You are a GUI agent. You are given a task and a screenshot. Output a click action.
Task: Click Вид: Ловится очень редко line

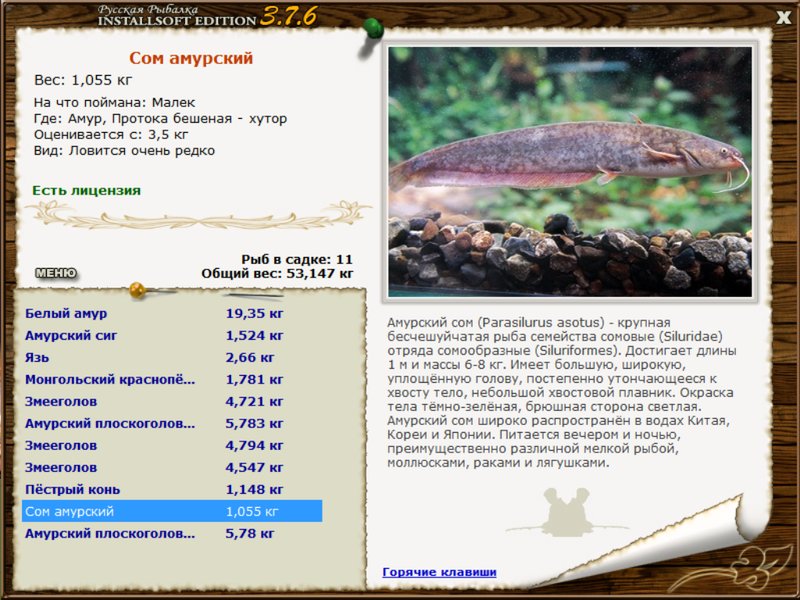pyautogui.click(x=124, y=151)
